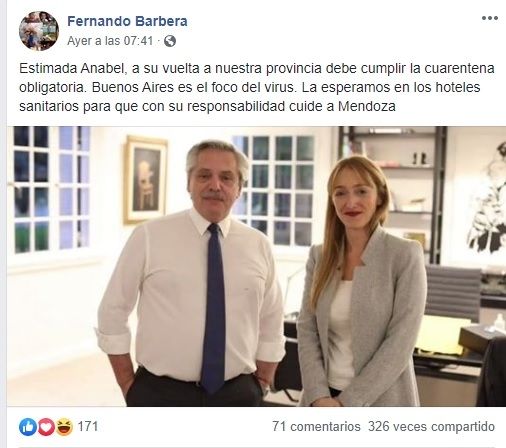Image resolution: width=506 pixels, height=448 pixels.
Task: Click the word Mendoza in the post text
Action: 367,107
